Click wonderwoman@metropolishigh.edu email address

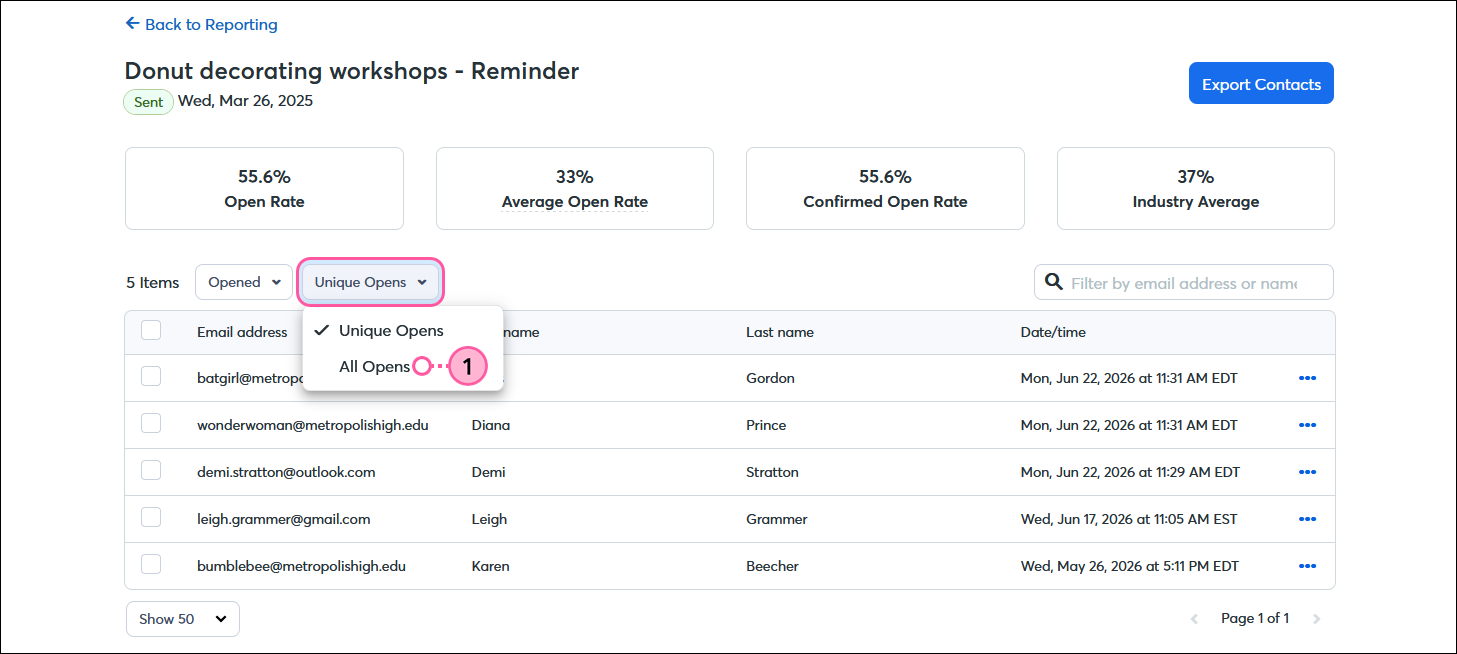313,425
